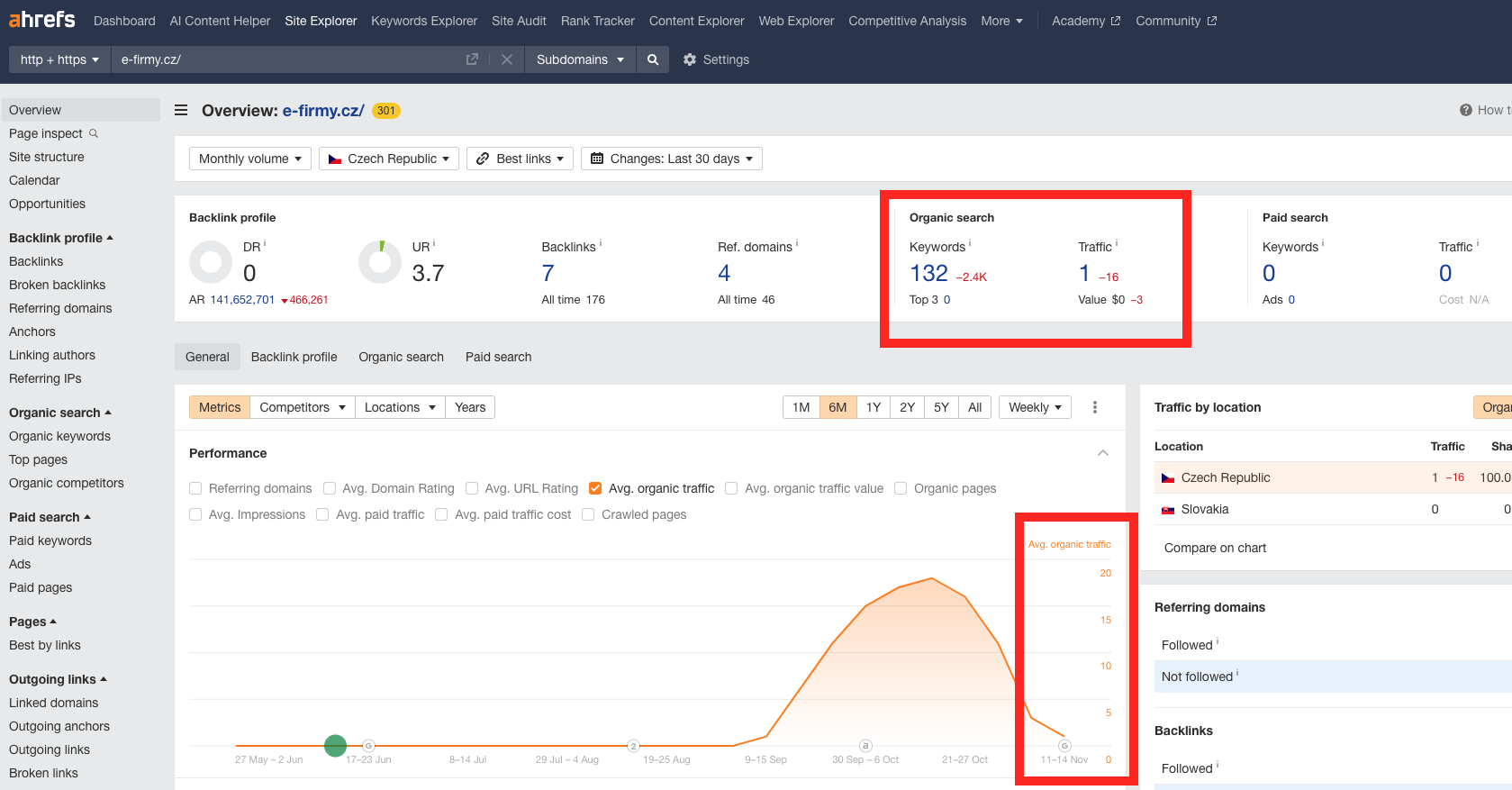Open the Subdomains mode dropdown

click(x=580, y=59)
